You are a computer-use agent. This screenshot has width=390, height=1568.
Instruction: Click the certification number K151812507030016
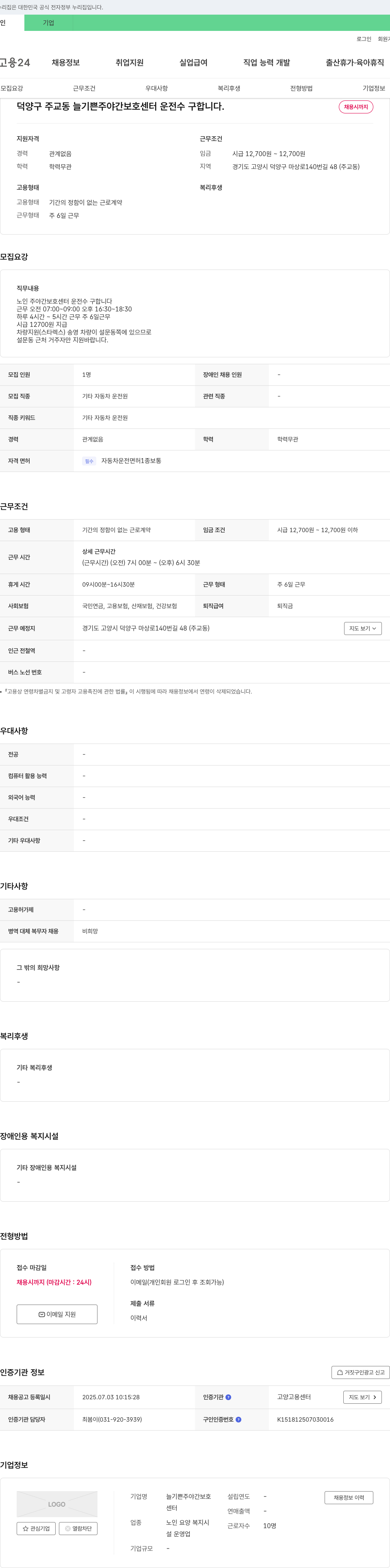[x=305, y=1420]
